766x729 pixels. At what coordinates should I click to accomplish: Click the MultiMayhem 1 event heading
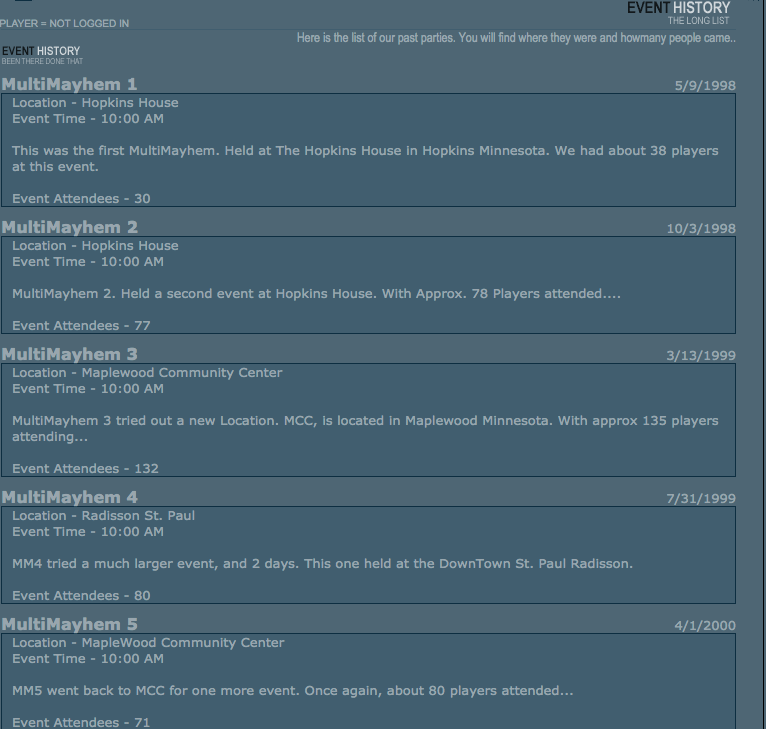(x=69, y=85)
